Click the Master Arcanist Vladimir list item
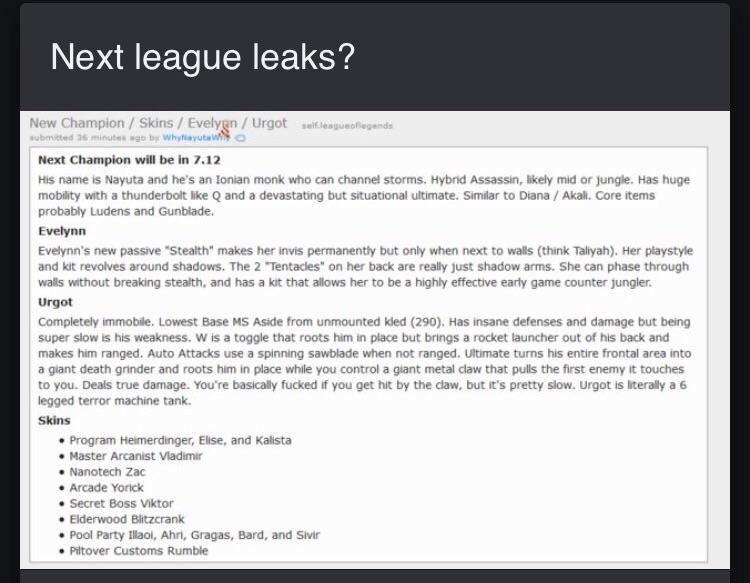Screen dimensions: 750x583 point(136,456)
